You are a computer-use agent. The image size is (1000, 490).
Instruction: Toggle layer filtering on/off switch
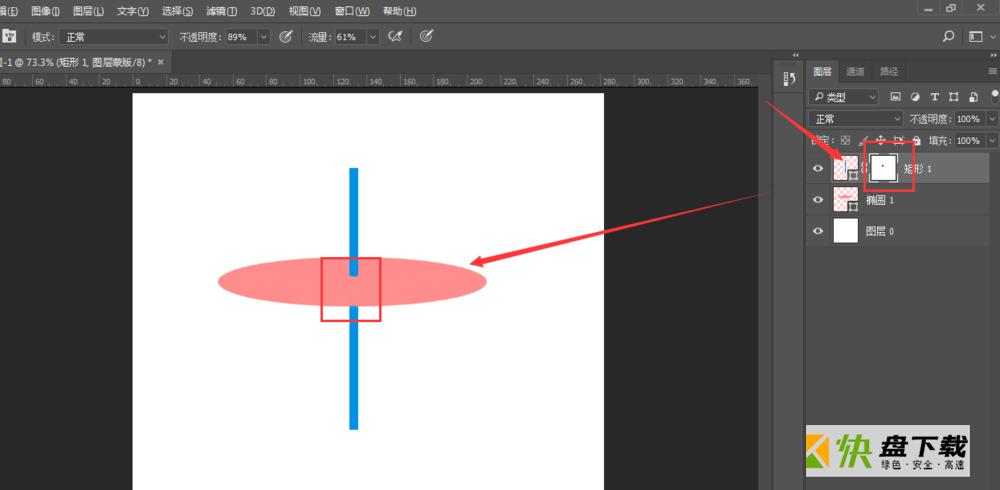point(995,96)
